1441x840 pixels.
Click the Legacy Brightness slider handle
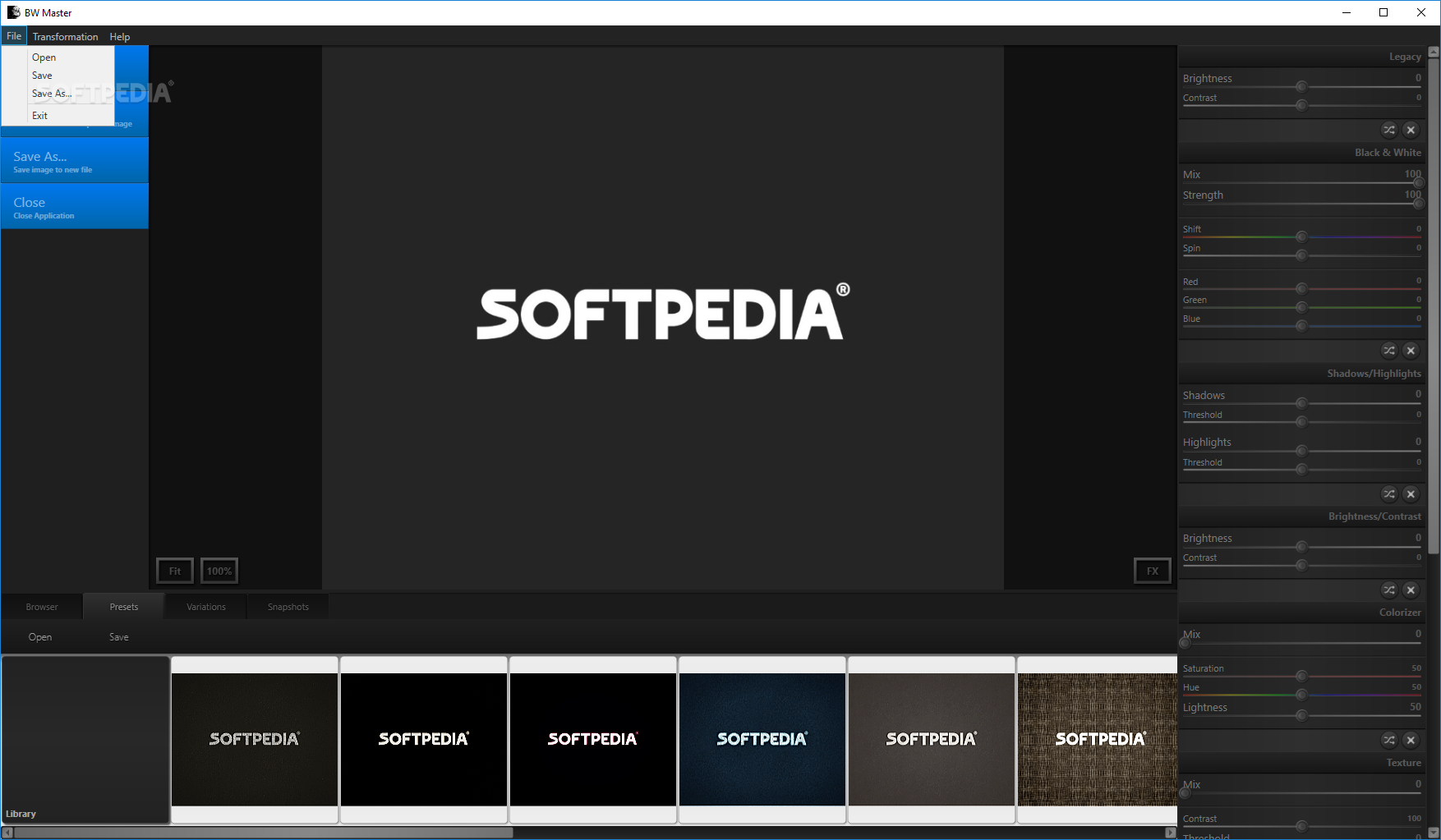[x=1301, y=86]
